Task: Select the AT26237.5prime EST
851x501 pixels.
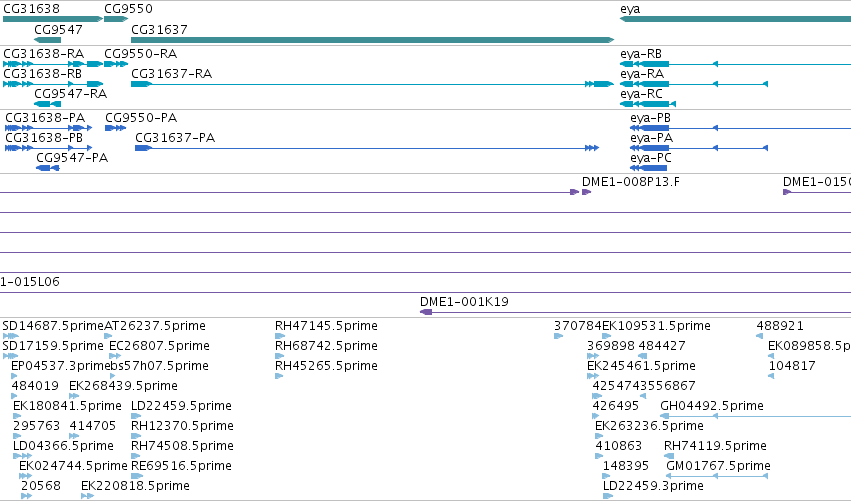Action: coord(155,325)
